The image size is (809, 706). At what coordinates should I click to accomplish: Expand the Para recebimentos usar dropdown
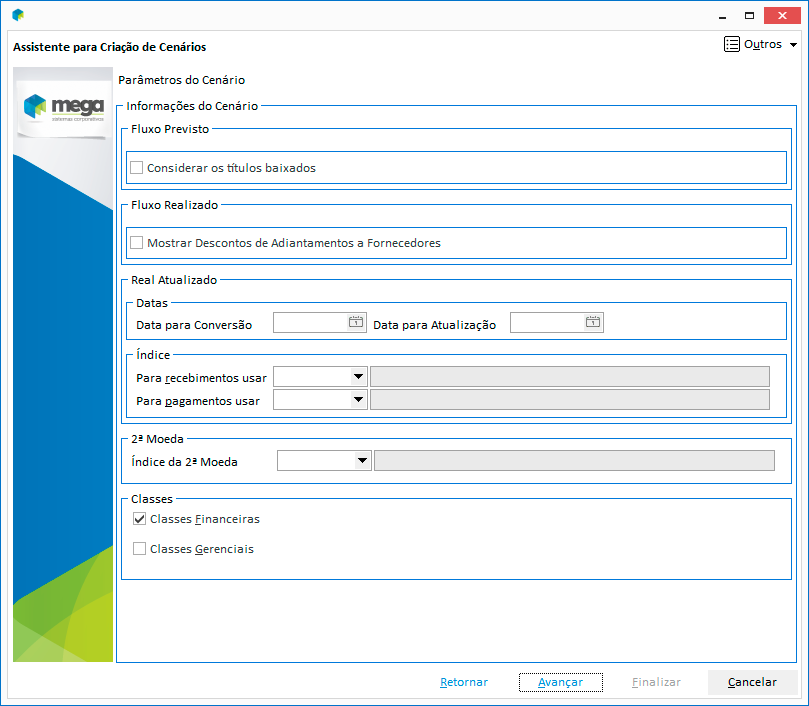(x=358, y=376)
